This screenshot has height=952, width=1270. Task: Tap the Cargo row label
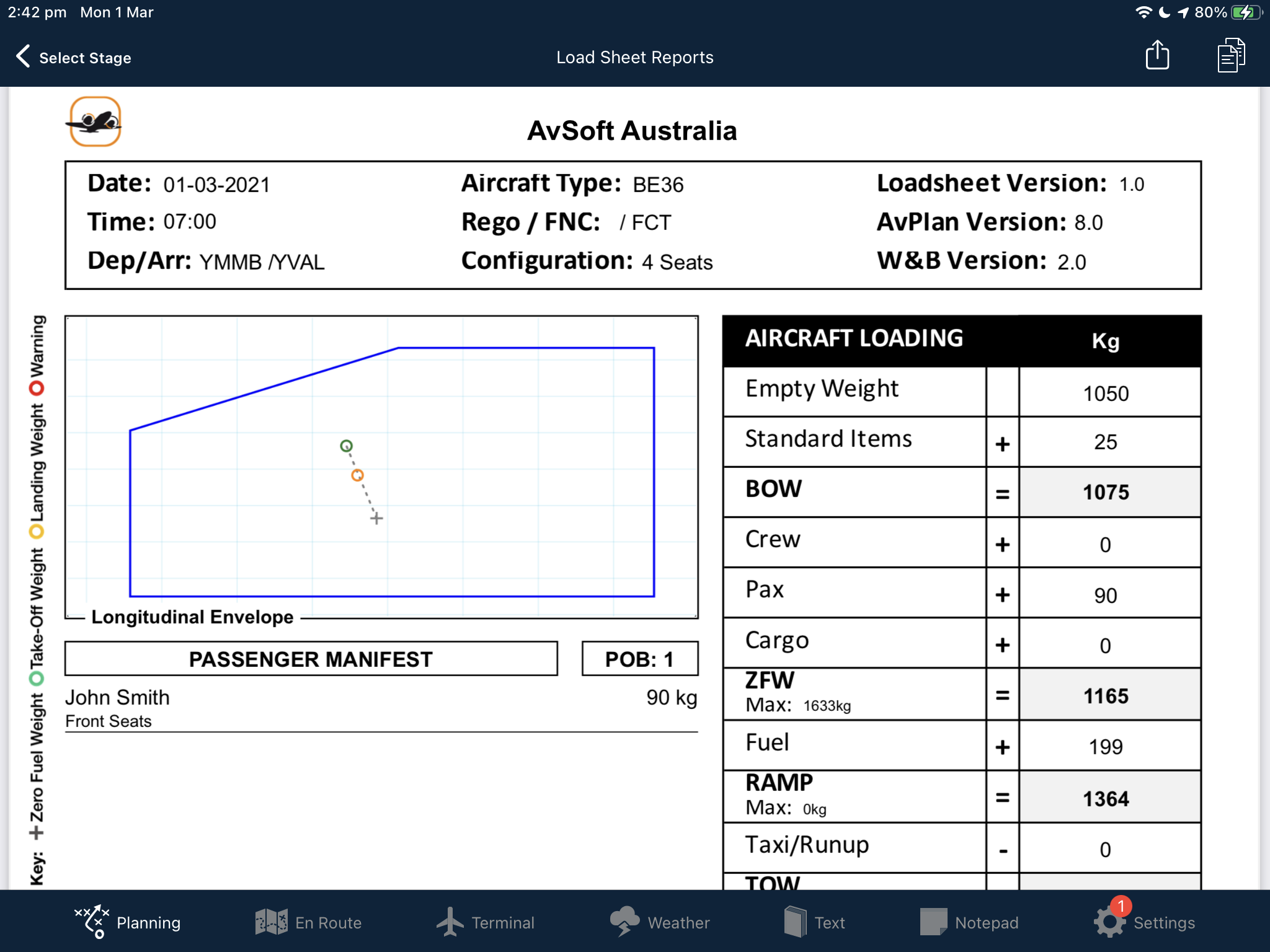777,640
